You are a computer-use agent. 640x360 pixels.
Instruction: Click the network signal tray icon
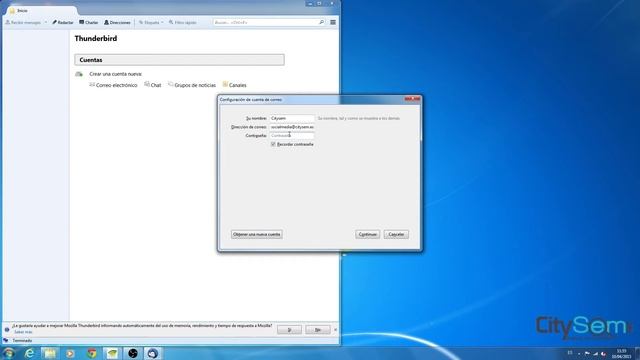point(596,354)
